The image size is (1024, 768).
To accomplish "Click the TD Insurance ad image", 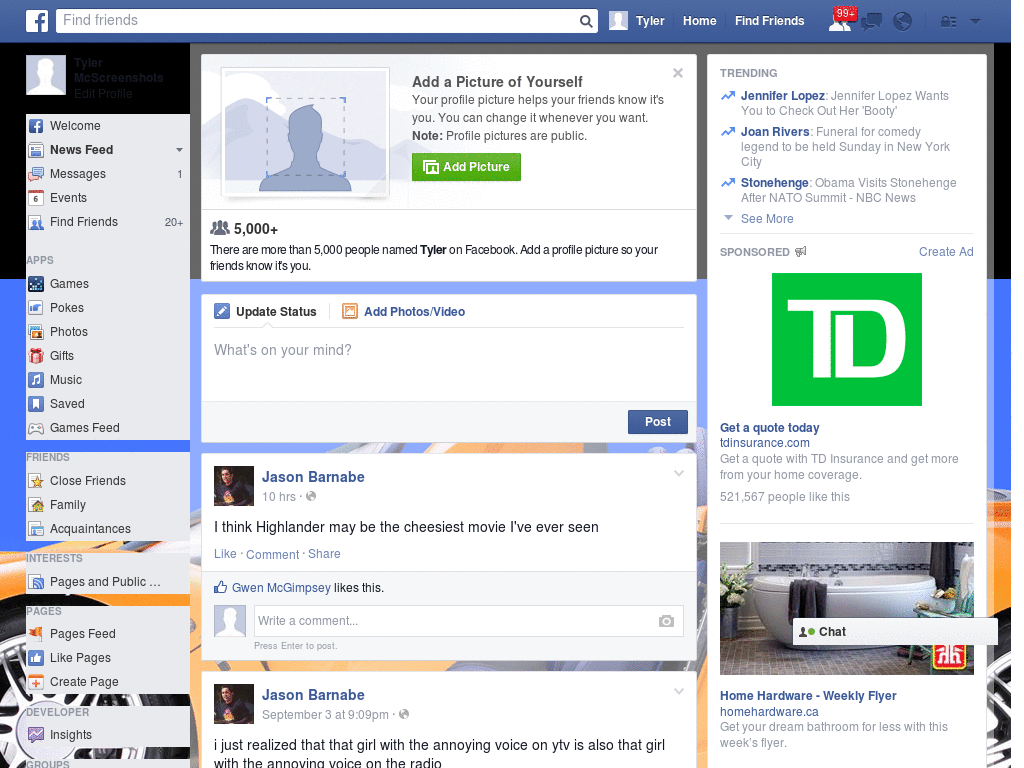I will (x=846, y=340).
